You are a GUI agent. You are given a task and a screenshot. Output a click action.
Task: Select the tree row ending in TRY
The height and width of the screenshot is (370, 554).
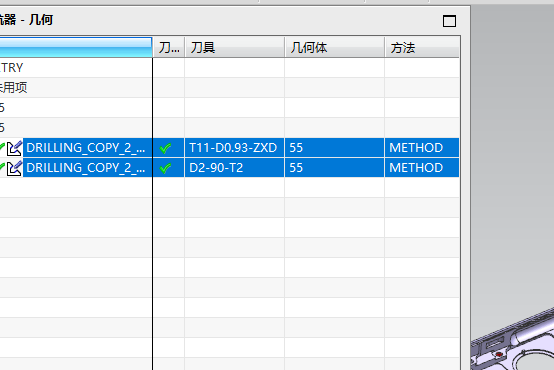click(76, 67)
